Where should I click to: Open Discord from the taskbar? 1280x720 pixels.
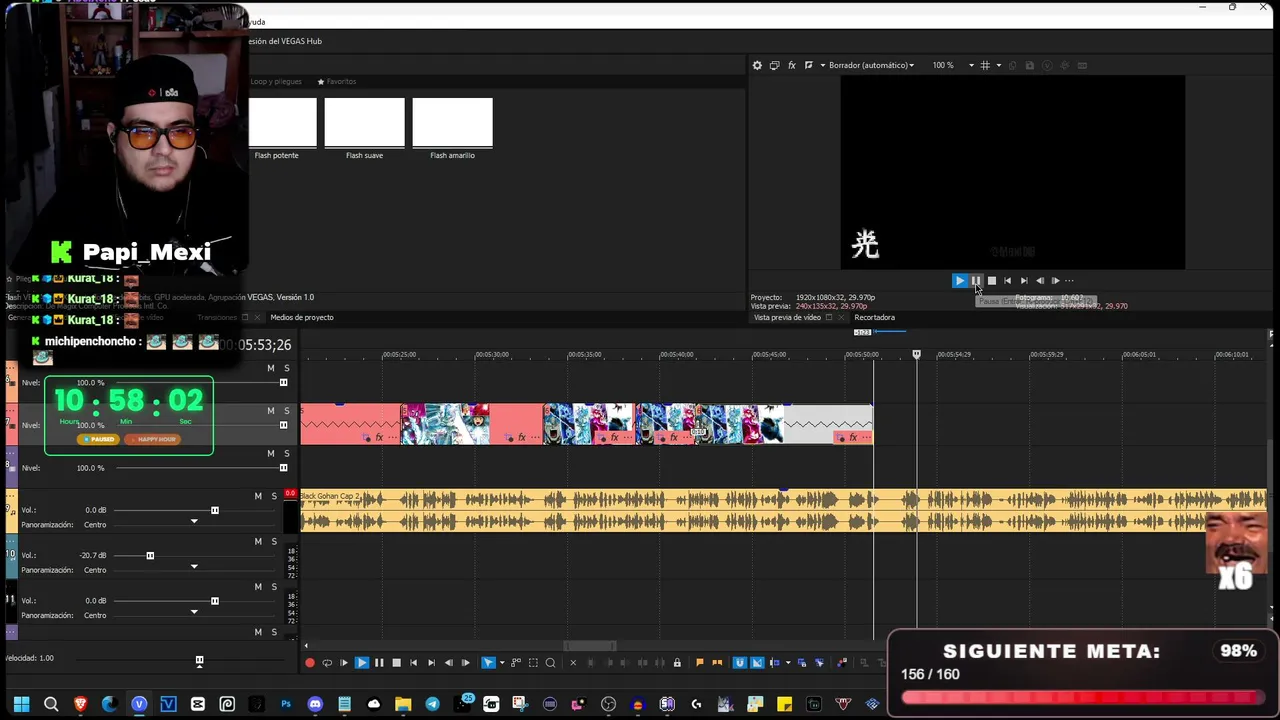[315, 704]
